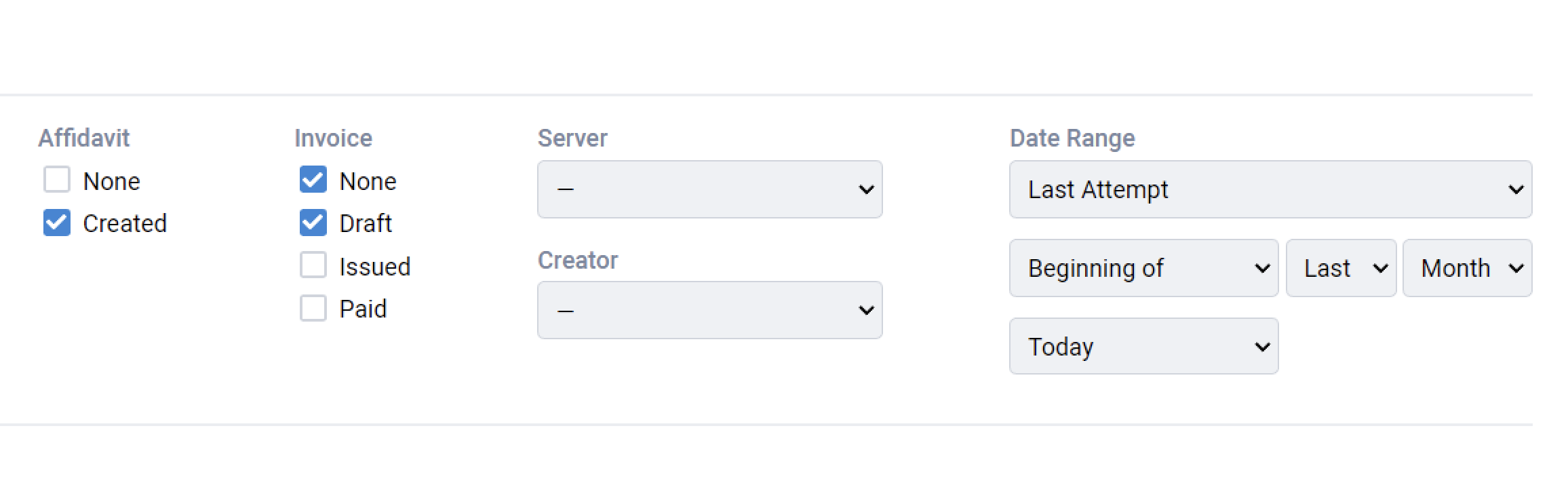Uncheck the None box under Invoice
The height and width of the screenshot is (479, 1568).
[313, 180]
